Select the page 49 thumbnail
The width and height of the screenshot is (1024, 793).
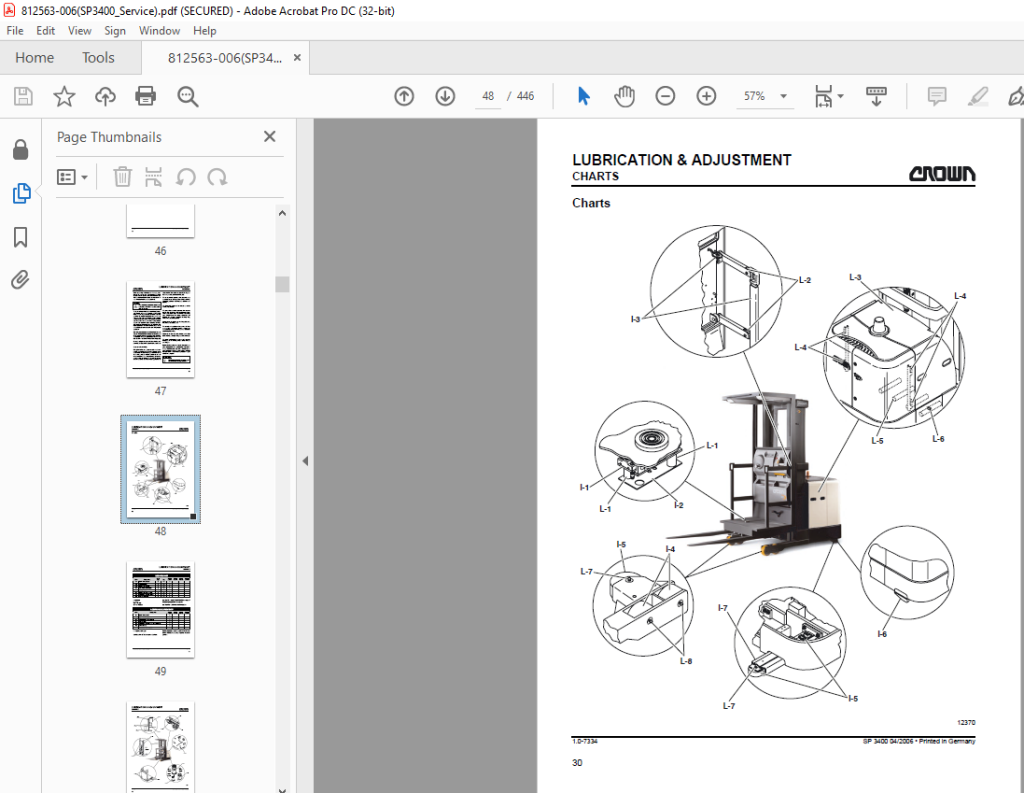[161, 609]
